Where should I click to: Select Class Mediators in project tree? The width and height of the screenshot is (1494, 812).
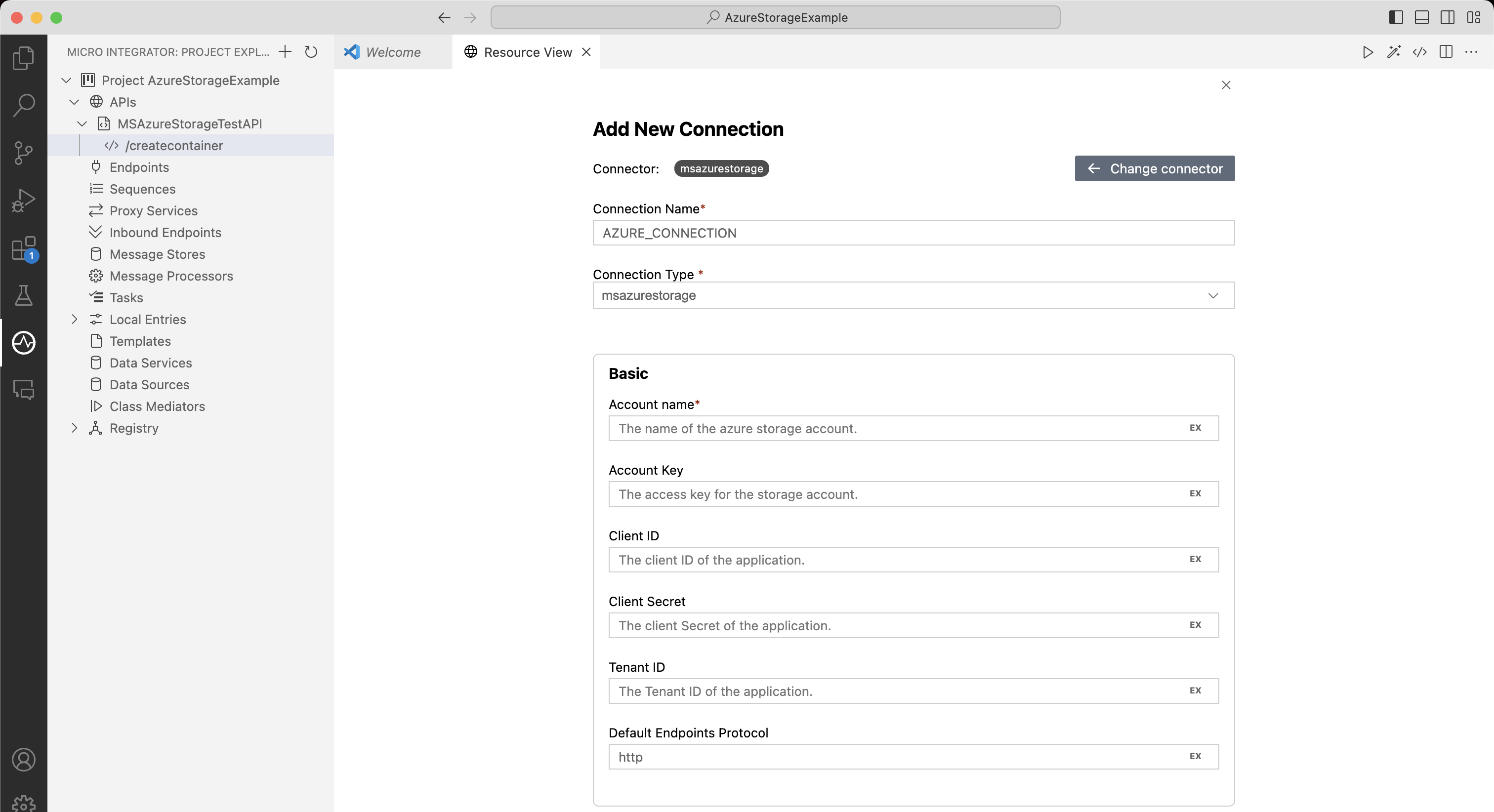(191, 406)
